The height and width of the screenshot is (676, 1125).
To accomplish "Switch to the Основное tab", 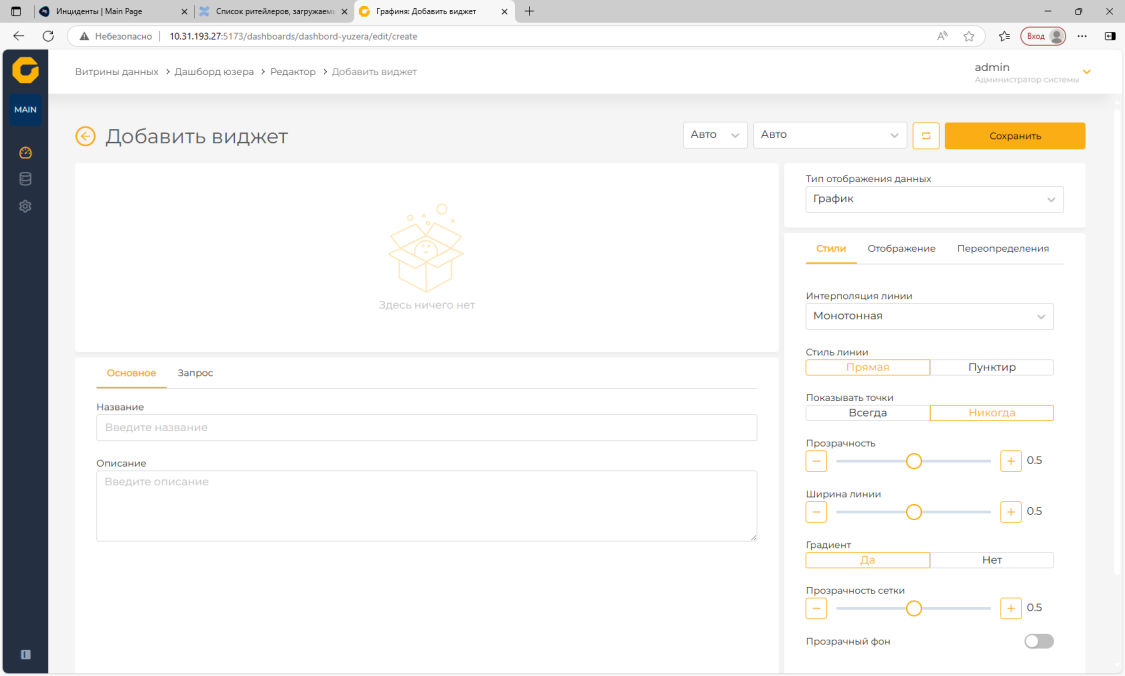I will 131,373.
